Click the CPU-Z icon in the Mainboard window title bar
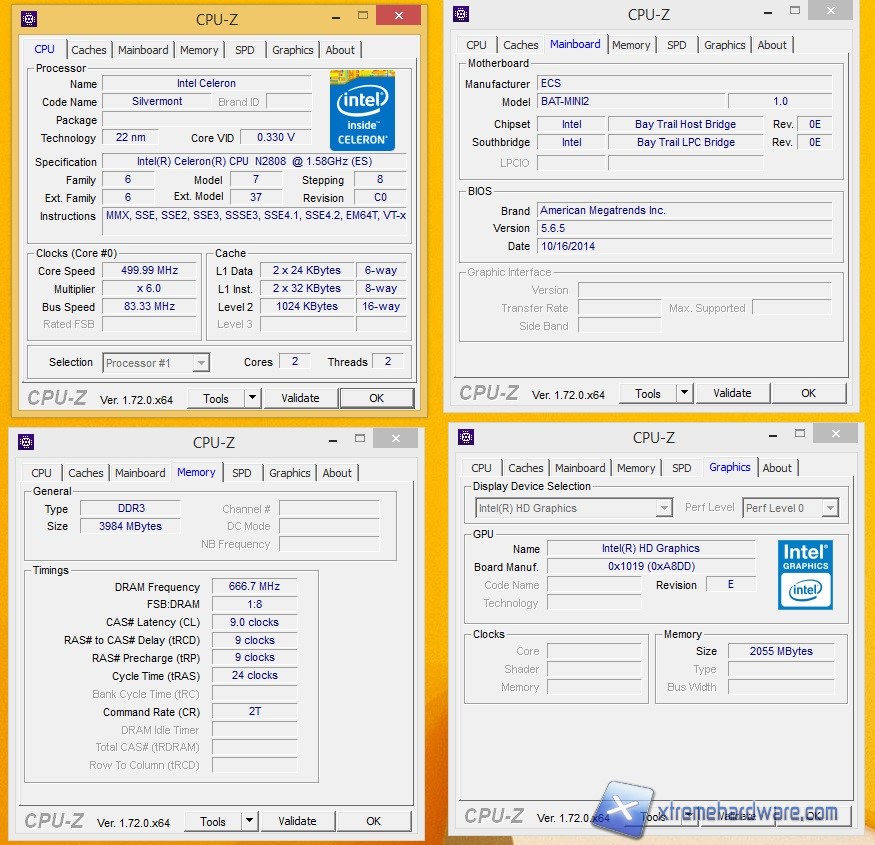Image resolution: width=875 pixels, height=845 pixels. coord(461,14)
